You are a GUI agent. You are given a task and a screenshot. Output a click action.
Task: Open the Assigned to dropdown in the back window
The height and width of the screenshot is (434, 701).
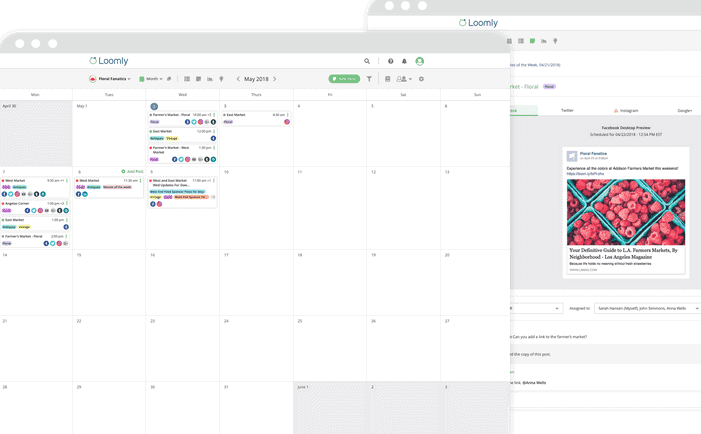point(647,308)
